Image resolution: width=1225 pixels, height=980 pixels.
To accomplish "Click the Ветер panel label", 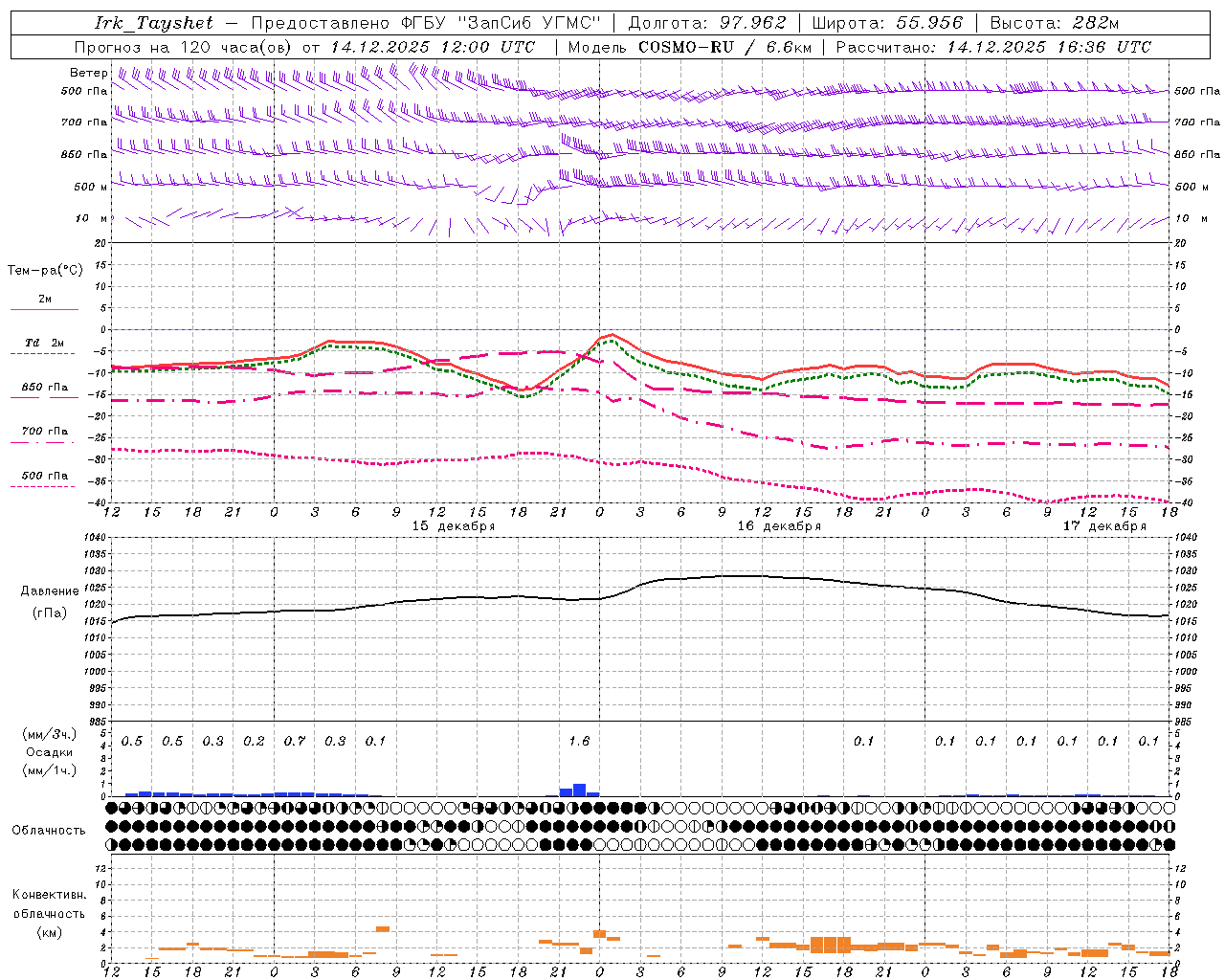I will pyautogui.click(x=89, y=73).
